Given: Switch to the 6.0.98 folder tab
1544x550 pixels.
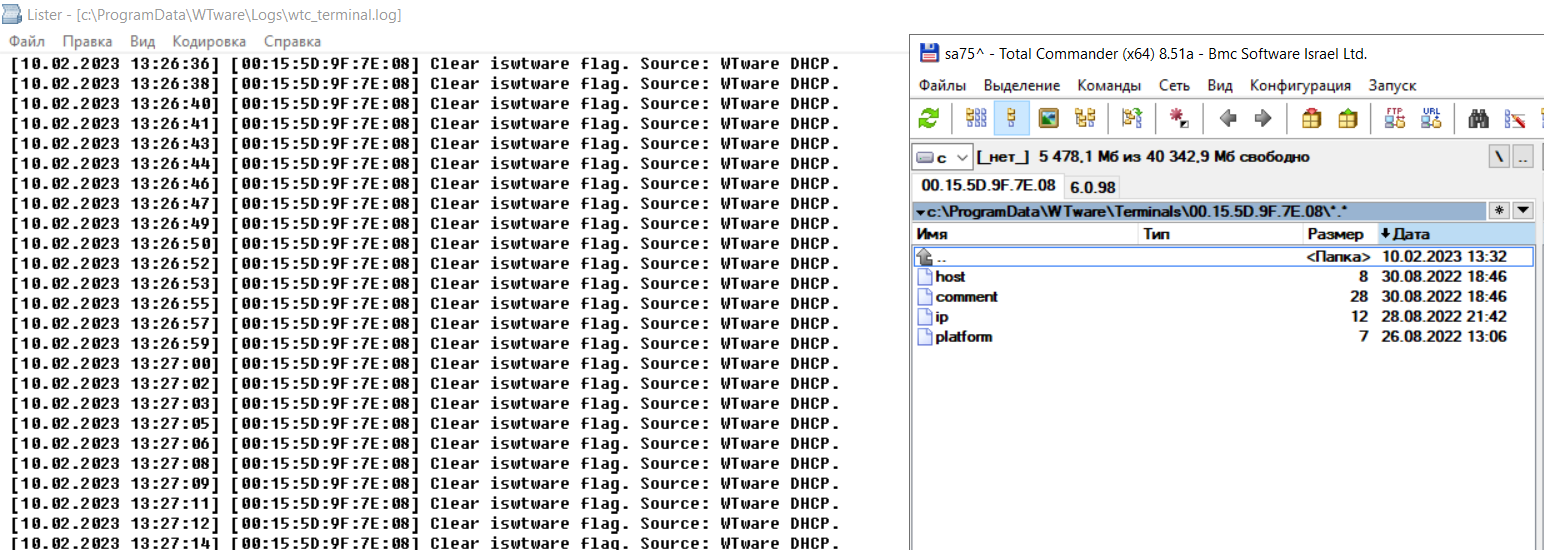Looking at the screenshot, I should point(1093,186).
